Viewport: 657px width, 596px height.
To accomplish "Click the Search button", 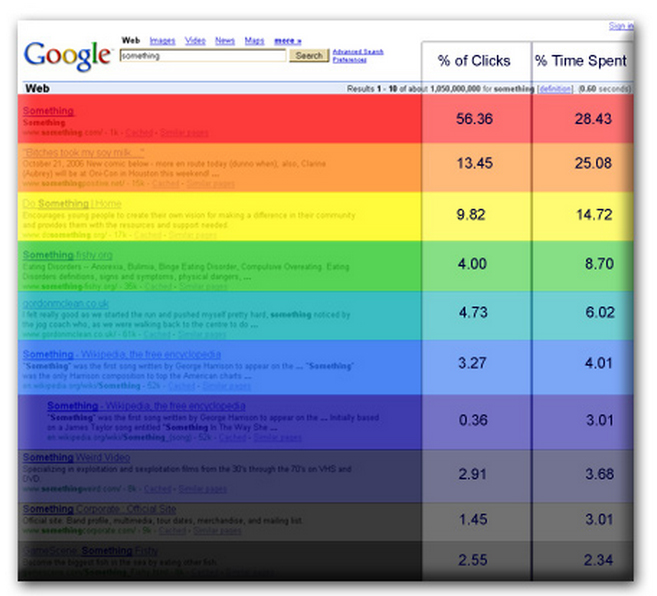I will click(x=309, y=56).
